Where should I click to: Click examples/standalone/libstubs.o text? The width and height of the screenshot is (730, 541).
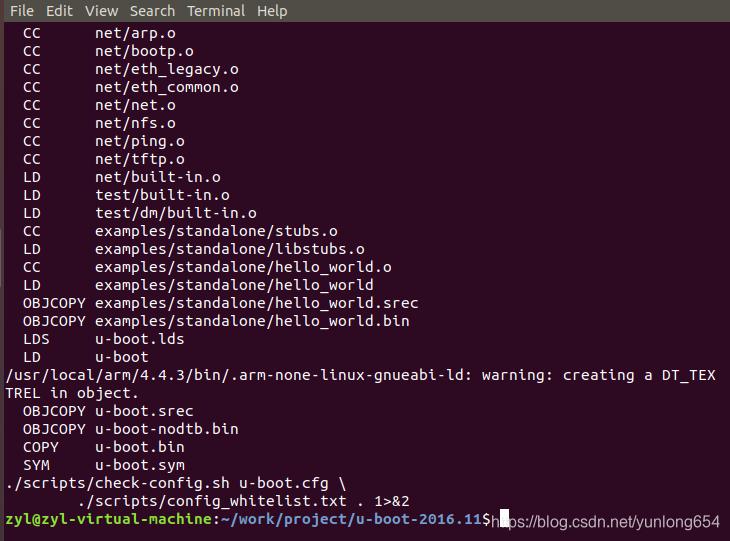pos(230,250)
